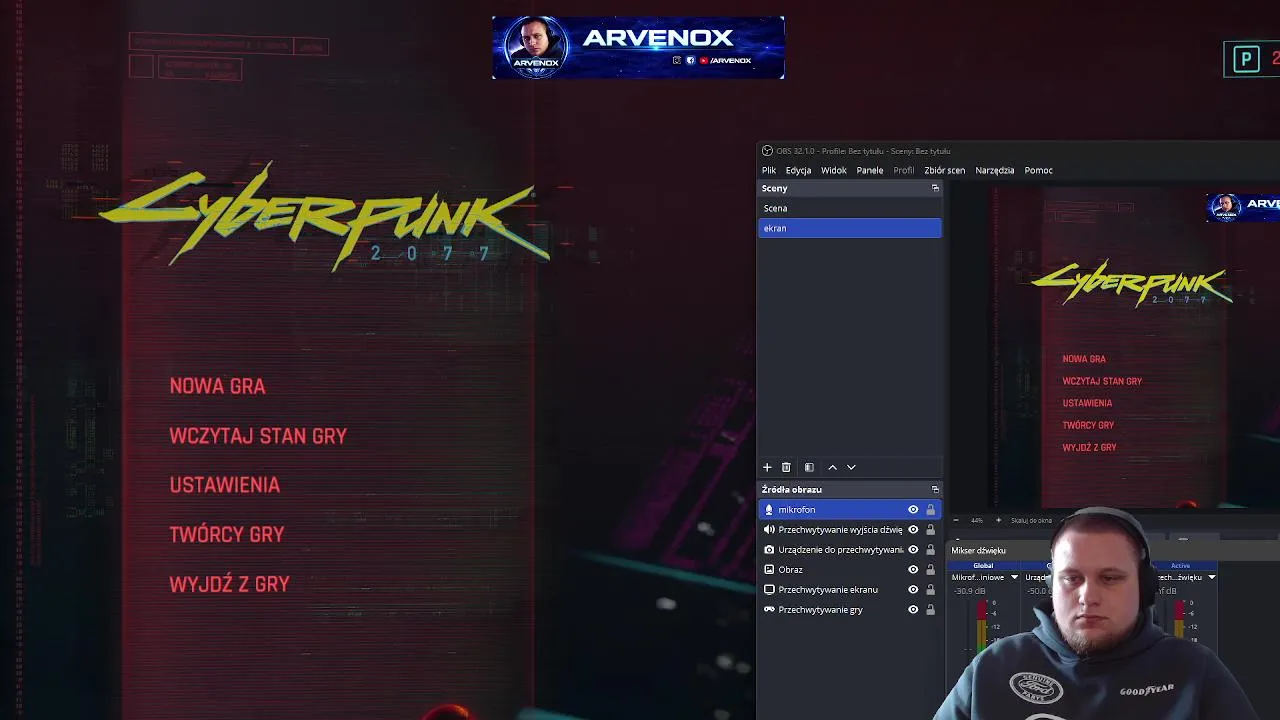Switch to the Active tab in Mikser dźwięku
Screen dimensions: 1280x720
click(x=1180, y=566)
